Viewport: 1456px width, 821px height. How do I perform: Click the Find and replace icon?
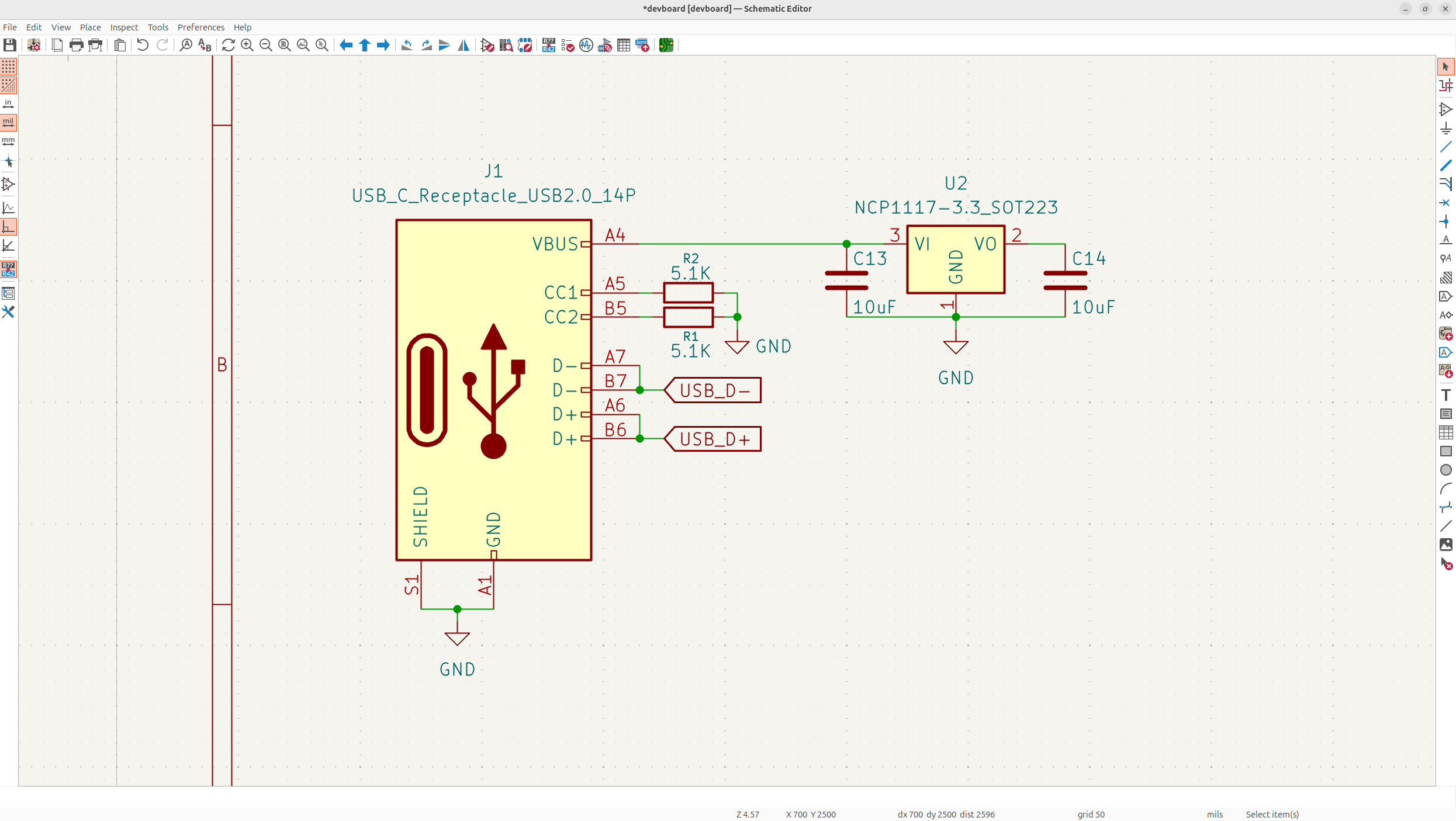click(205, 45)
